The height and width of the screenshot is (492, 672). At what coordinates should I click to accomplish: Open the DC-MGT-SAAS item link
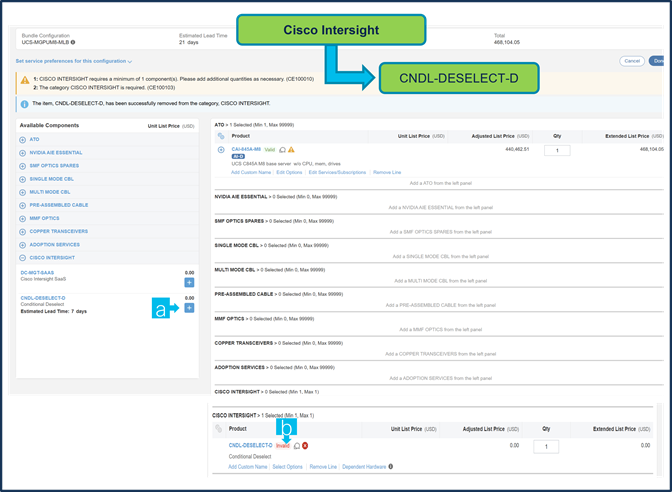pos(37,273)
